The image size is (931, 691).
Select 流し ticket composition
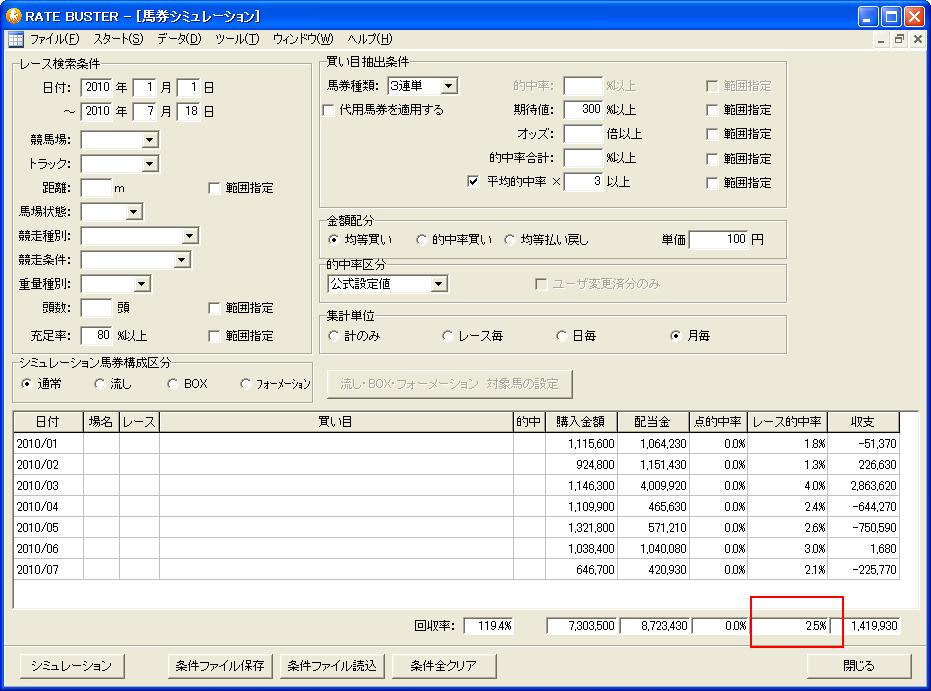[x=100, y=384]
